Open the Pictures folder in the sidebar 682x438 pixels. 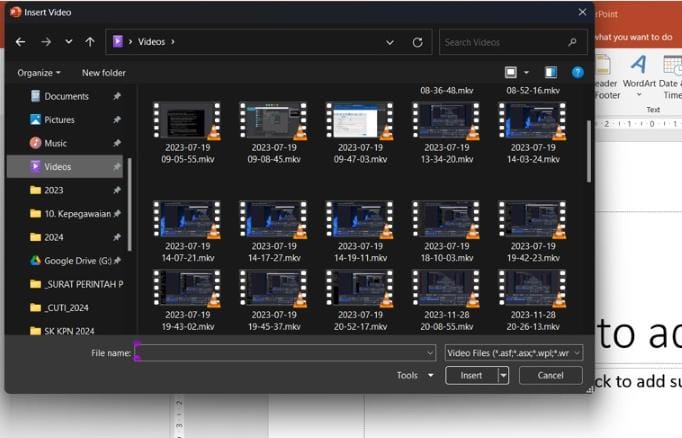click(59, 120)
